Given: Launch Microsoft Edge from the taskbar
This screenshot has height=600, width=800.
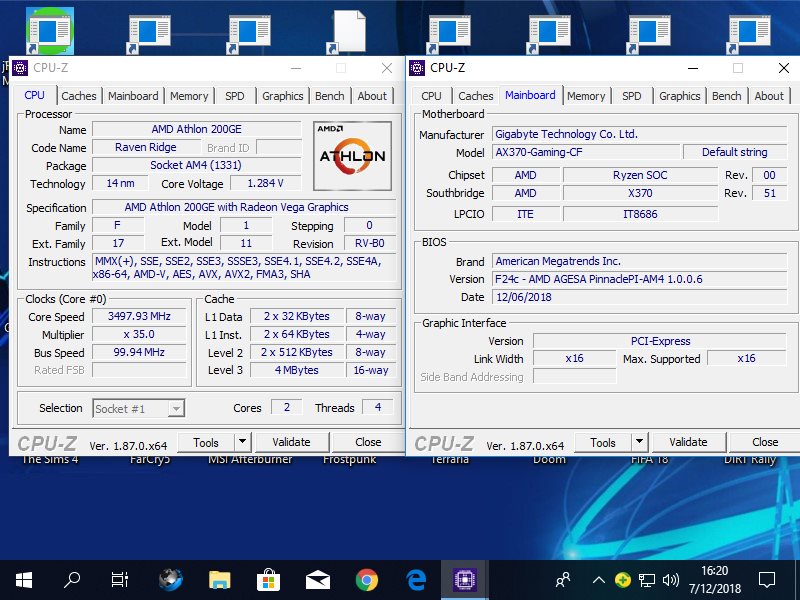Looking at the screenshot, I should coord(416,580).
